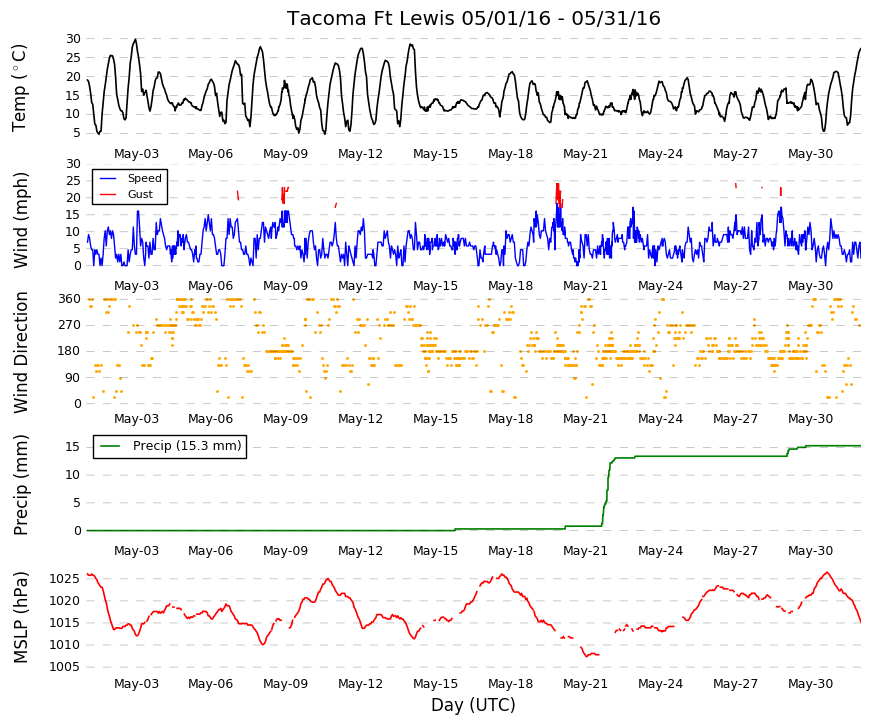Click May-09 tick under temperature chart
The height and width of the screenshot is (725, 871).
tap(285, 154)
